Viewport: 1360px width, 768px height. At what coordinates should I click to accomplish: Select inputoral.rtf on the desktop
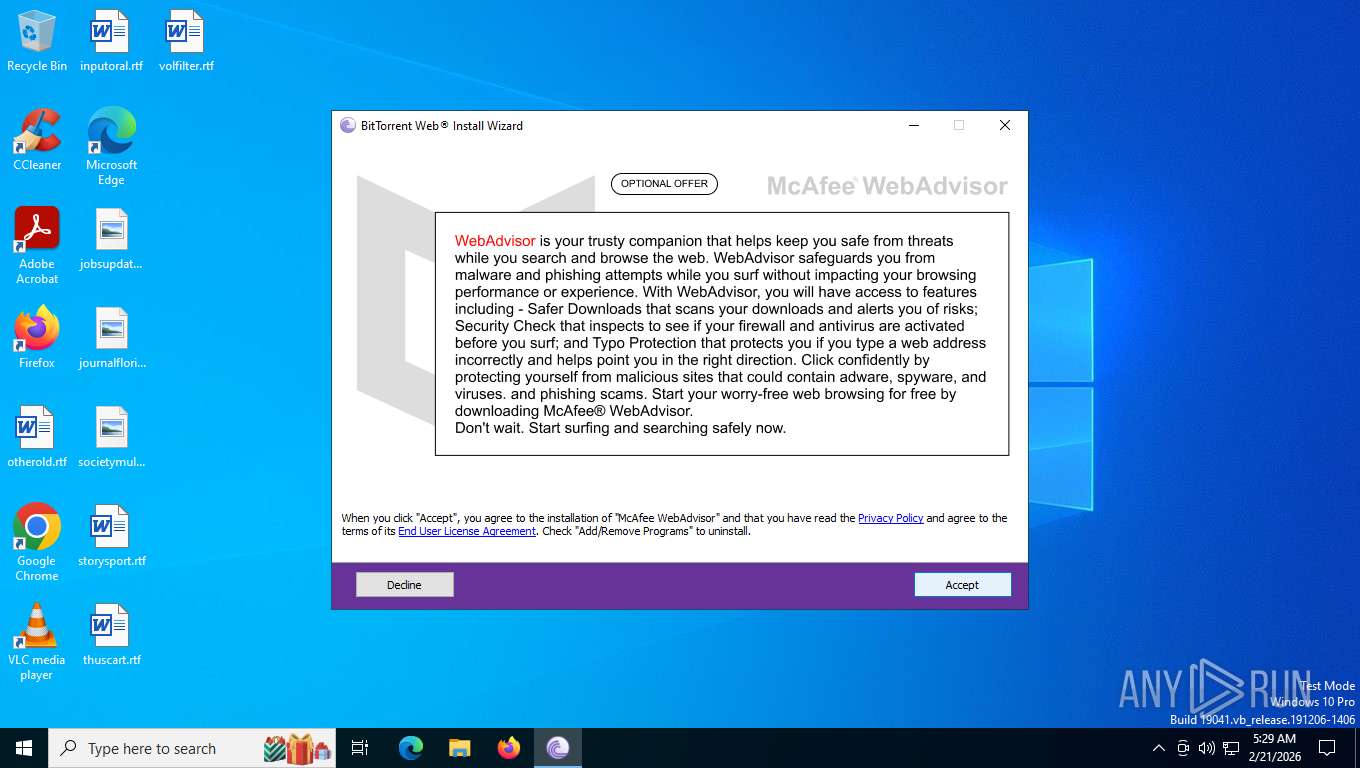(x=111, y=42)
